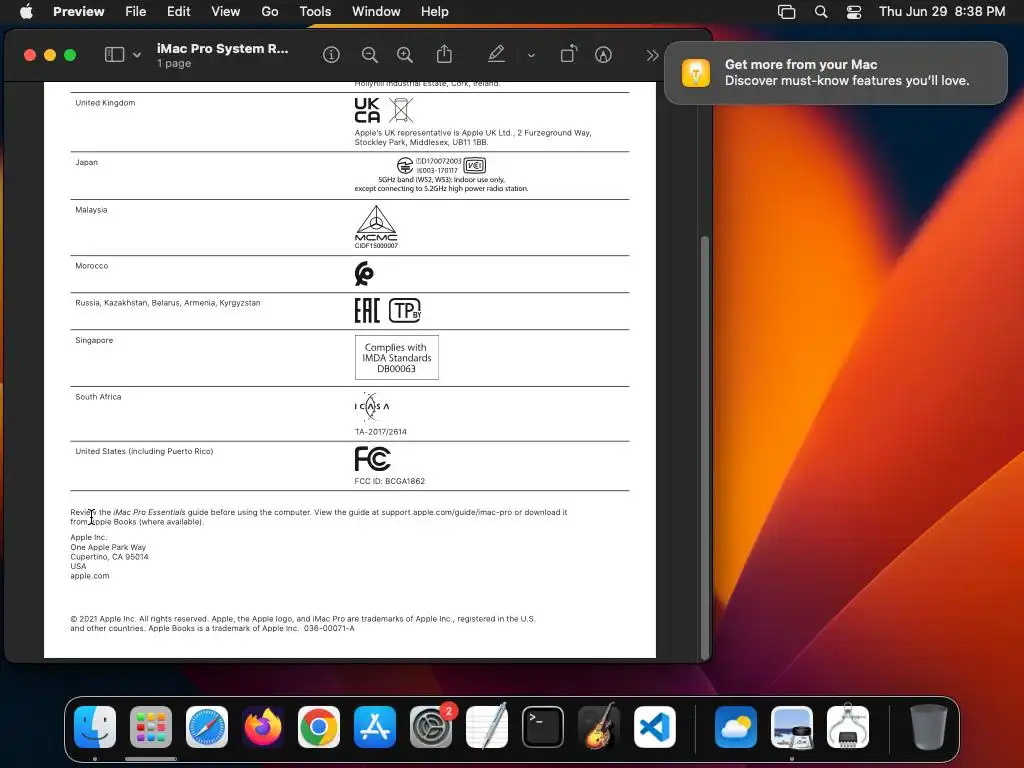The height and width of the screenshot is (768, 1024).
Task: Open the sidebar view options chevron
Action: pyautogui.click(x=137, y=56)
